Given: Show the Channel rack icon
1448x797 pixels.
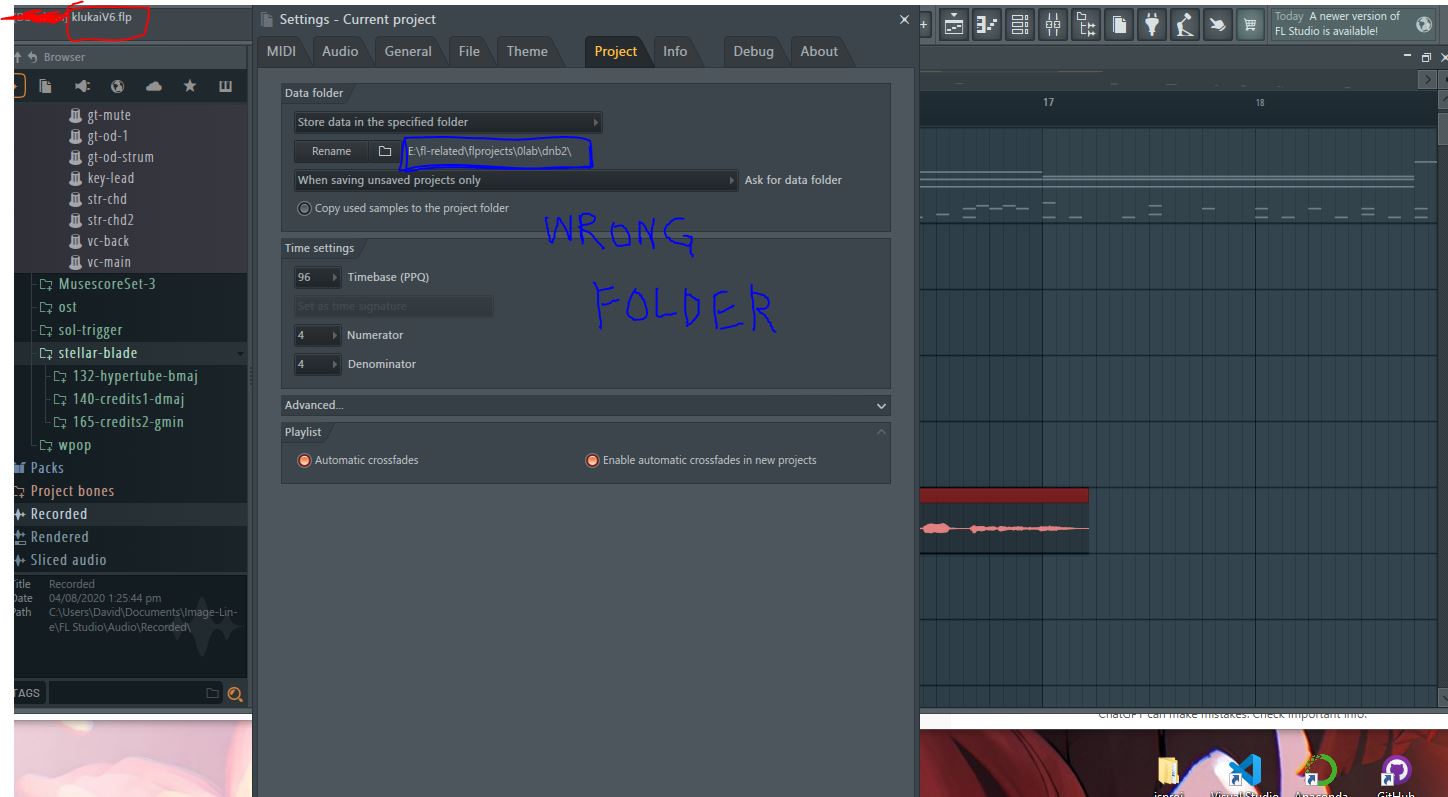Looking at the screenshot, I should [x=1020, y=24].
